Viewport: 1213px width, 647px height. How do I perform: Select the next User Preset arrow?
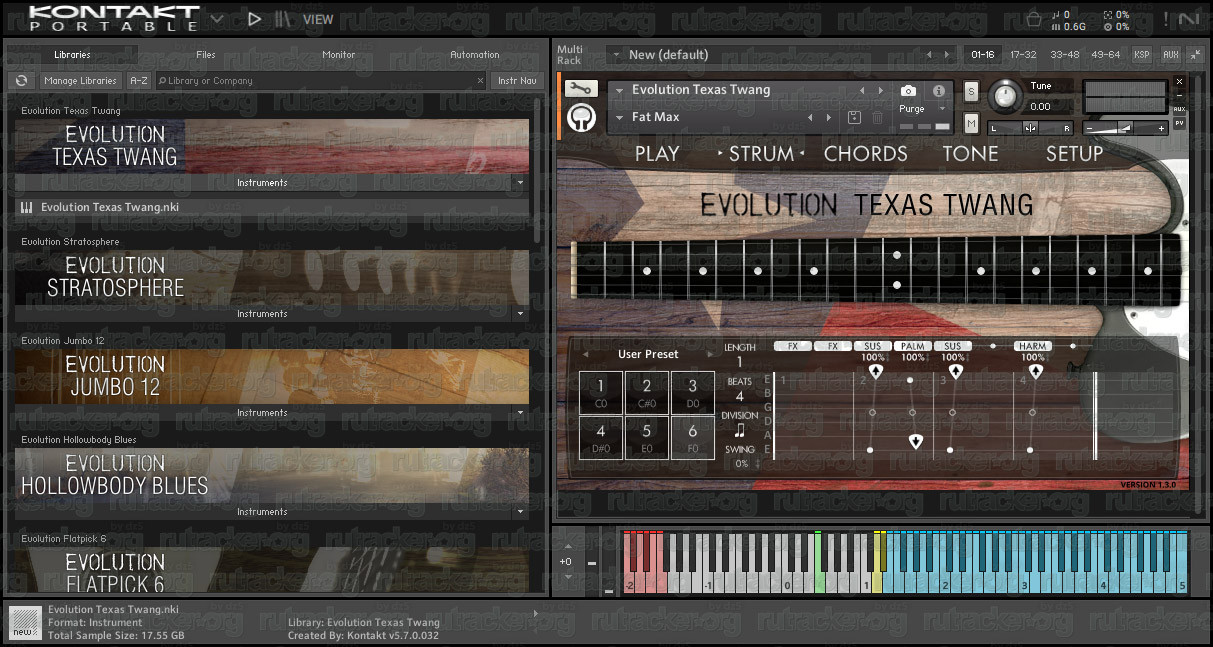click(710, 354)
